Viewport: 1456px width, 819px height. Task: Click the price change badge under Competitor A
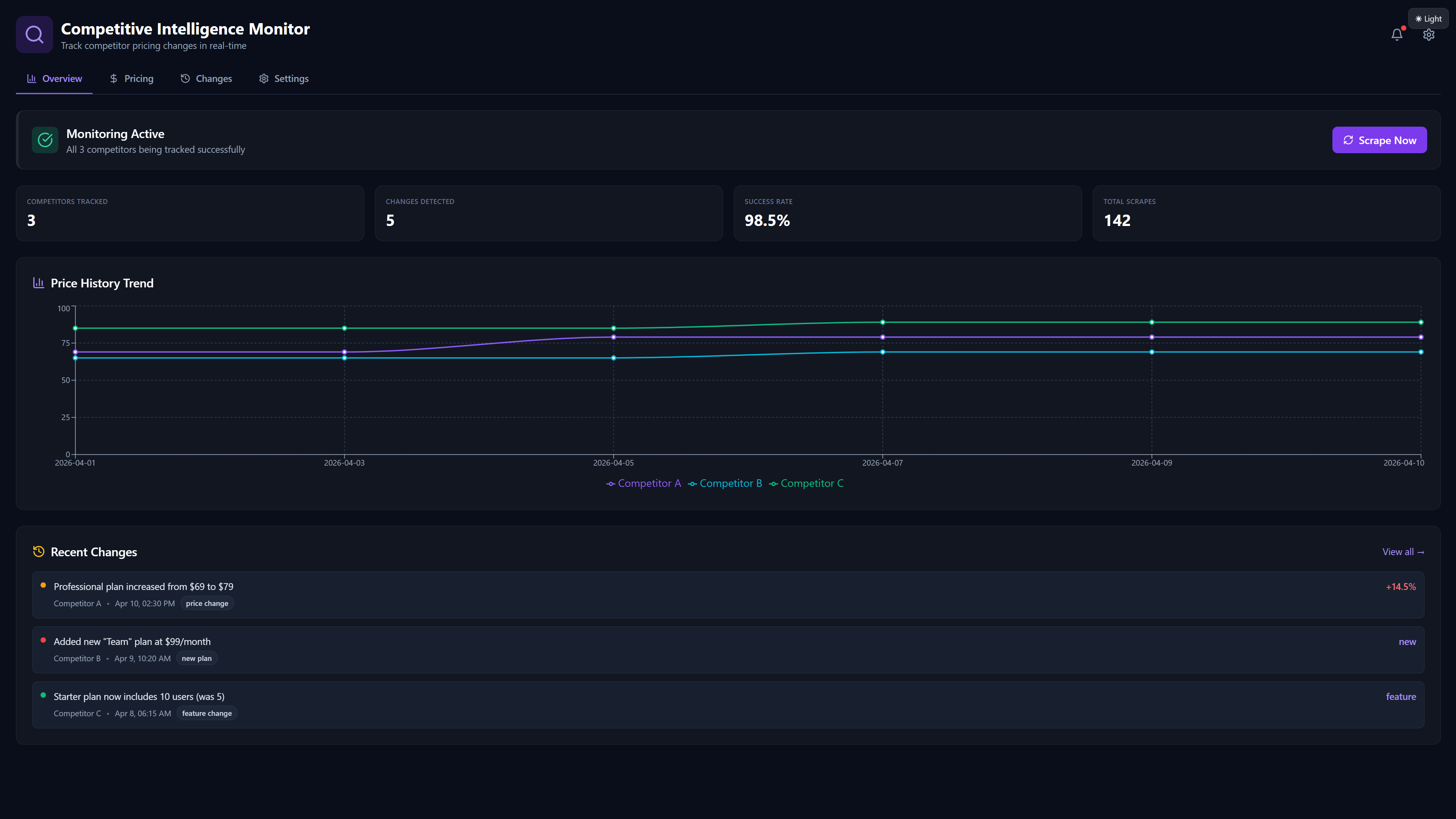click(207, 603)
